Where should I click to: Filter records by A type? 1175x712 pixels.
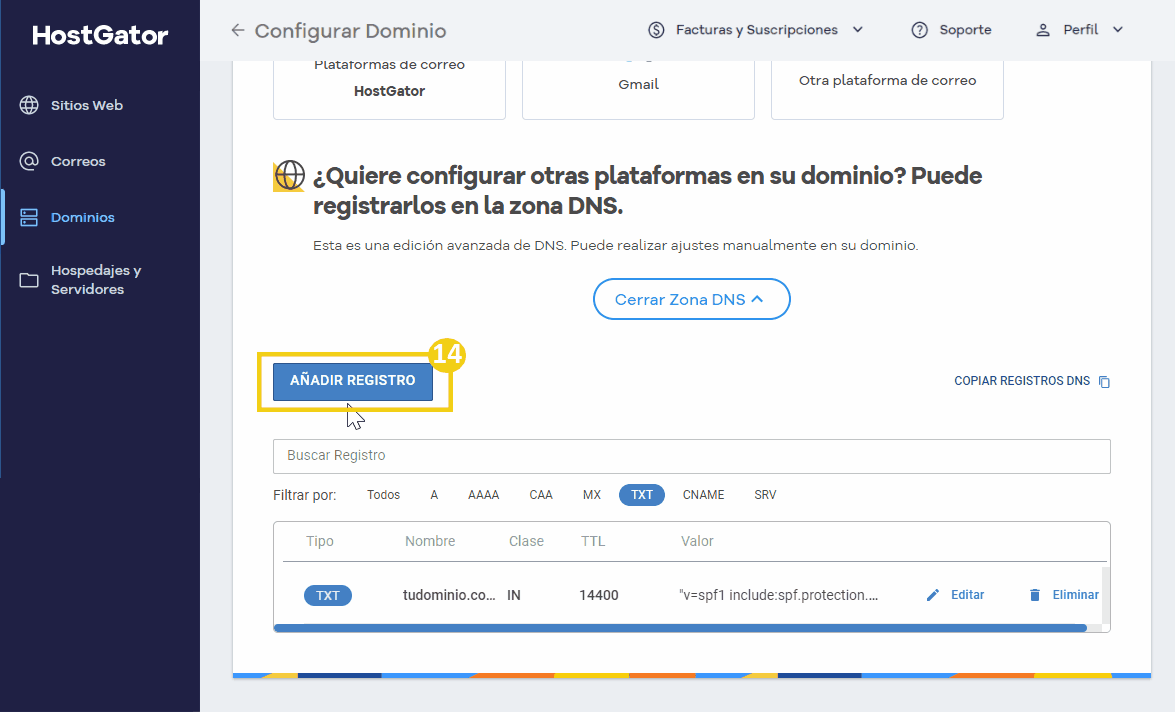click(434, 495)
